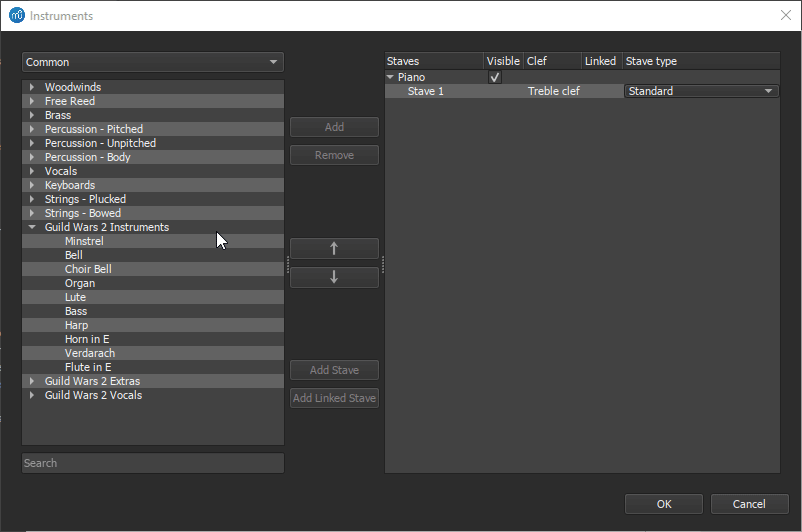Click the Add Stave button
Viewport: 802px width, 532px height.
[334, 370]
